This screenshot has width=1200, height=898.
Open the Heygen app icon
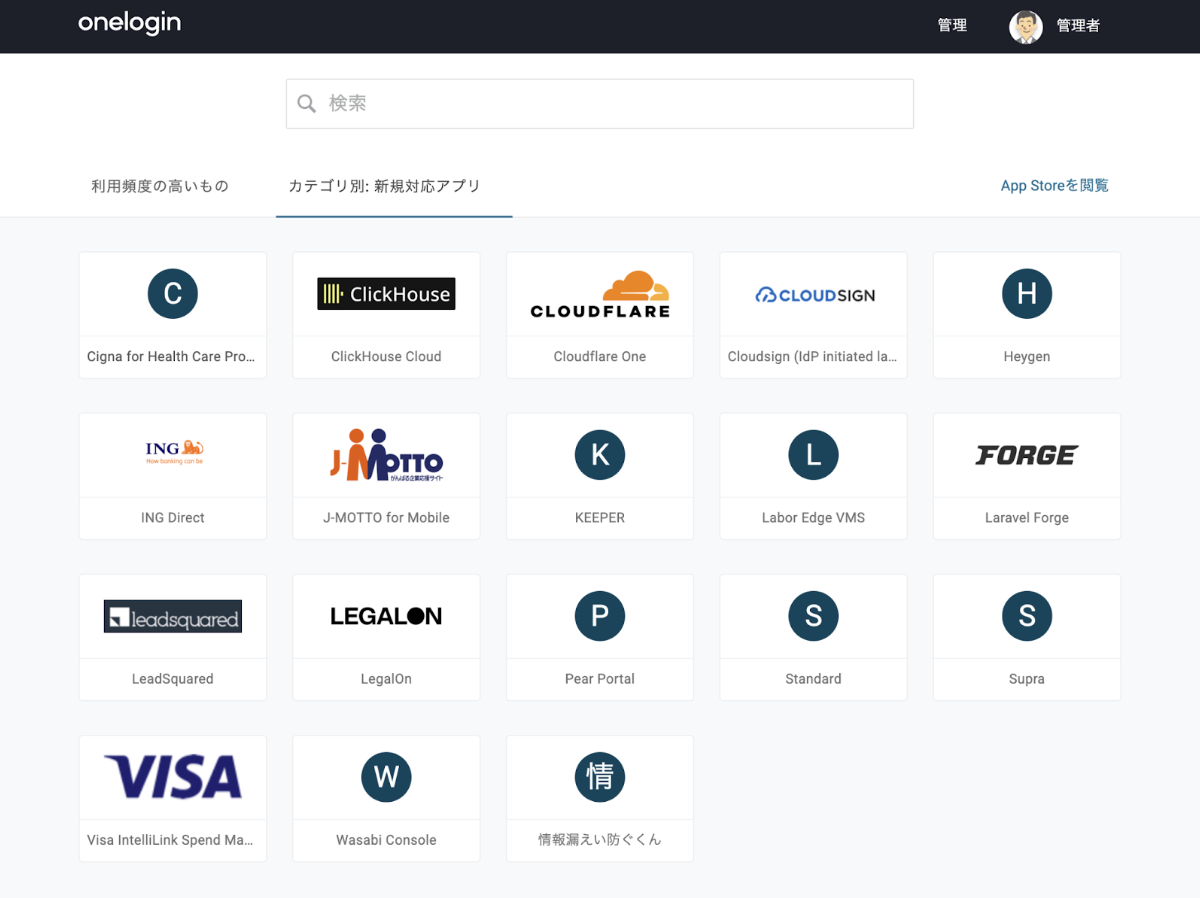pos(1026,294)
